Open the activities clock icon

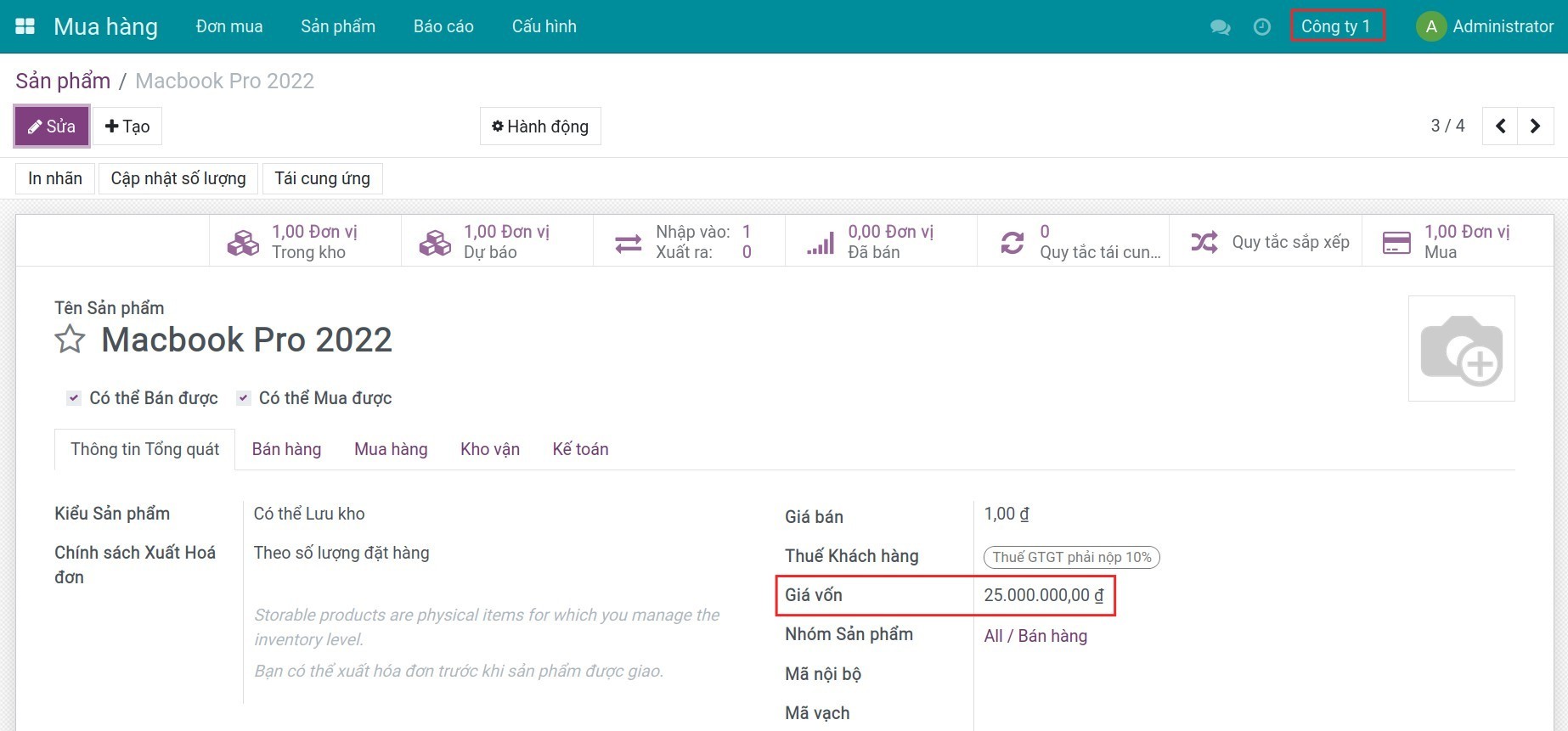(x=1262, y=27)
